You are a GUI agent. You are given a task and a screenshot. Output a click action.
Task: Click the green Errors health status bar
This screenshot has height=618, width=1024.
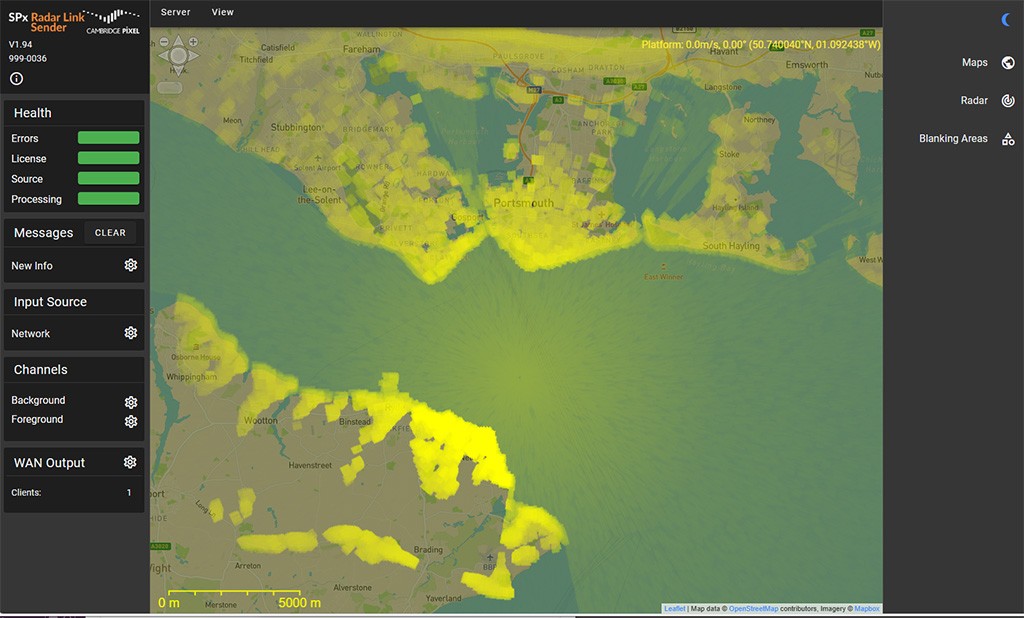[x=108, y=138]
